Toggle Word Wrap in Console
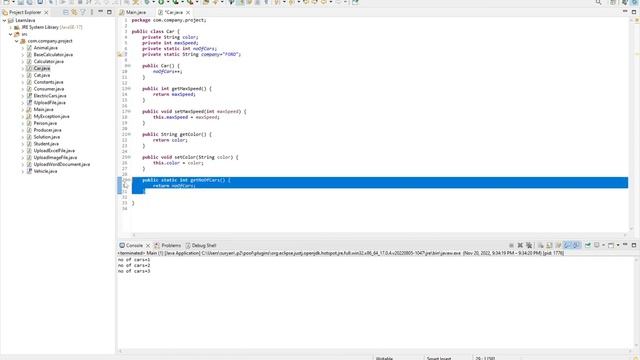Screen dimensions: 640x360 click(x=558, y=245)
